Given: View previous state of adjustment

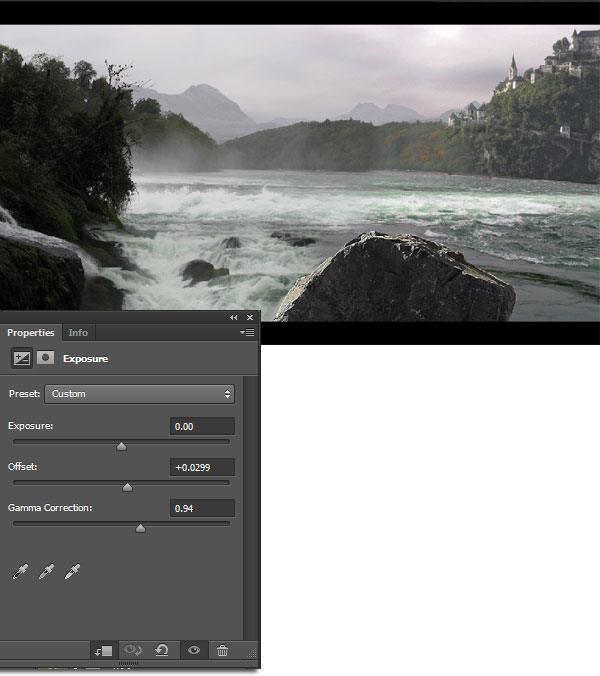Looking at the screenshot, I should tap(133, 650).
